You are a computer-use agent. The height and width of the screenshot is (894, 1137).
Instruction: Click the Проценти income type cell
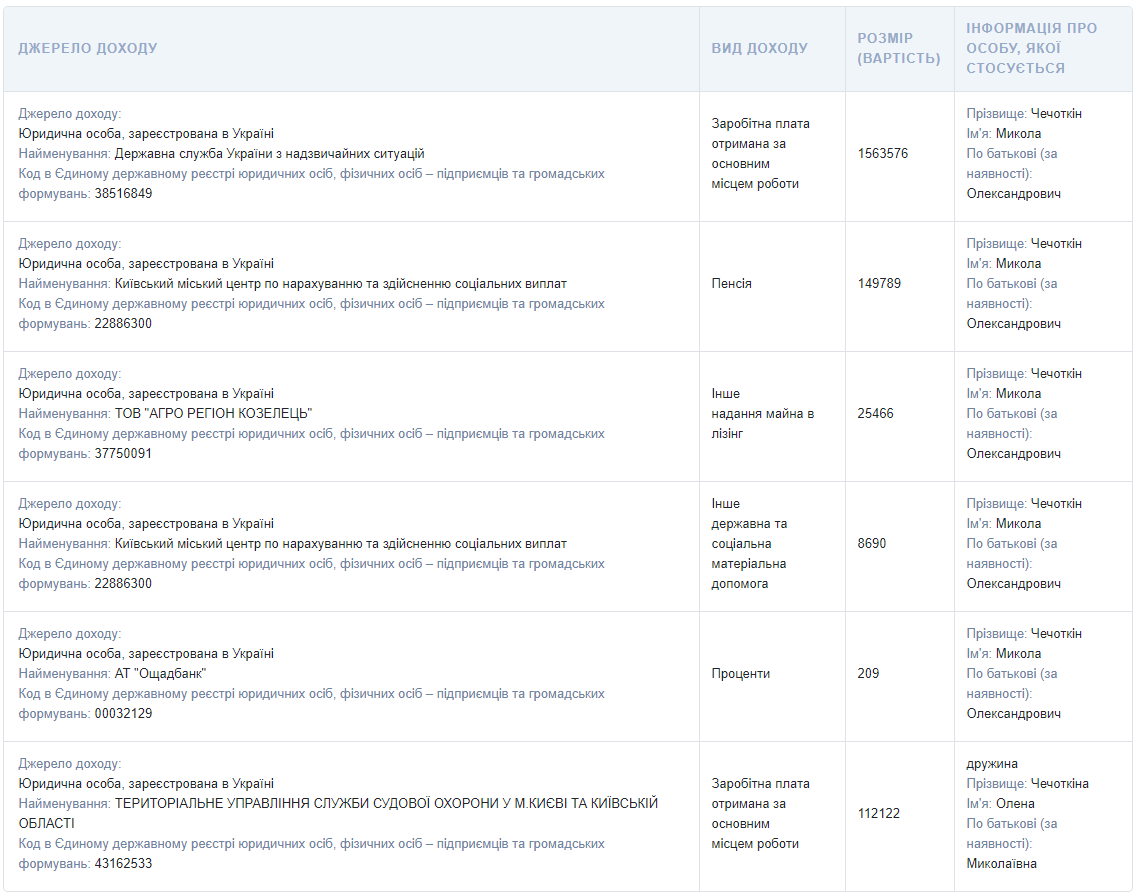[x=740, y=674]
